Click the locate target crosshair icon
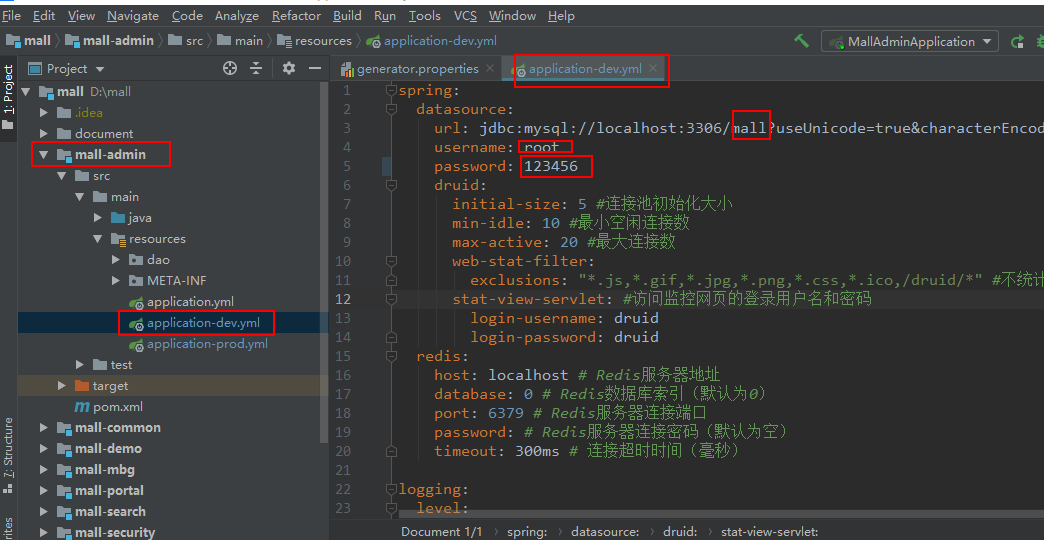Image resolution: width=1044 pixels, height=540 pixels. point(230,68)
